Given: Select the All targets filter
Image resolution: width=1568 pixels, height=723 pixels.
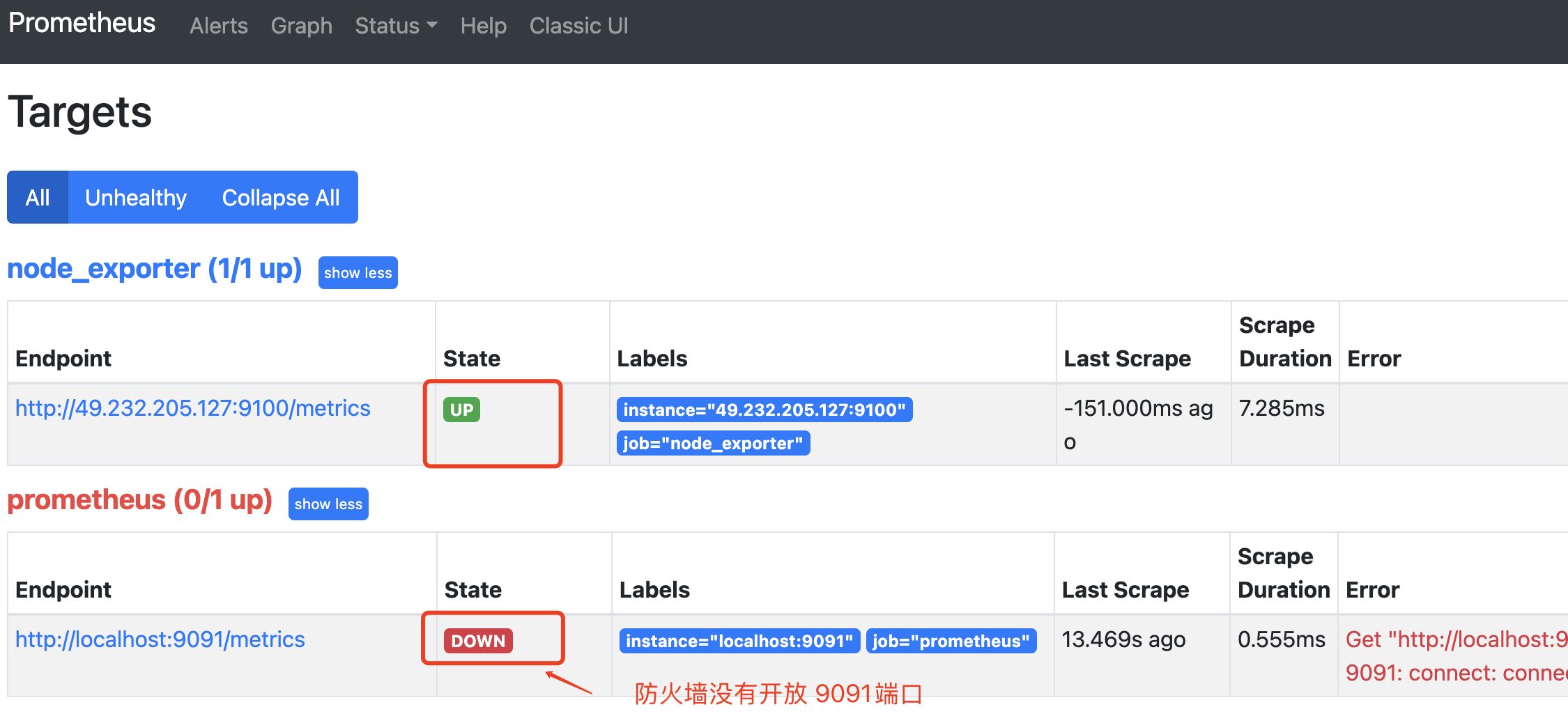Looking at the screenshot, I should (38, 197).
